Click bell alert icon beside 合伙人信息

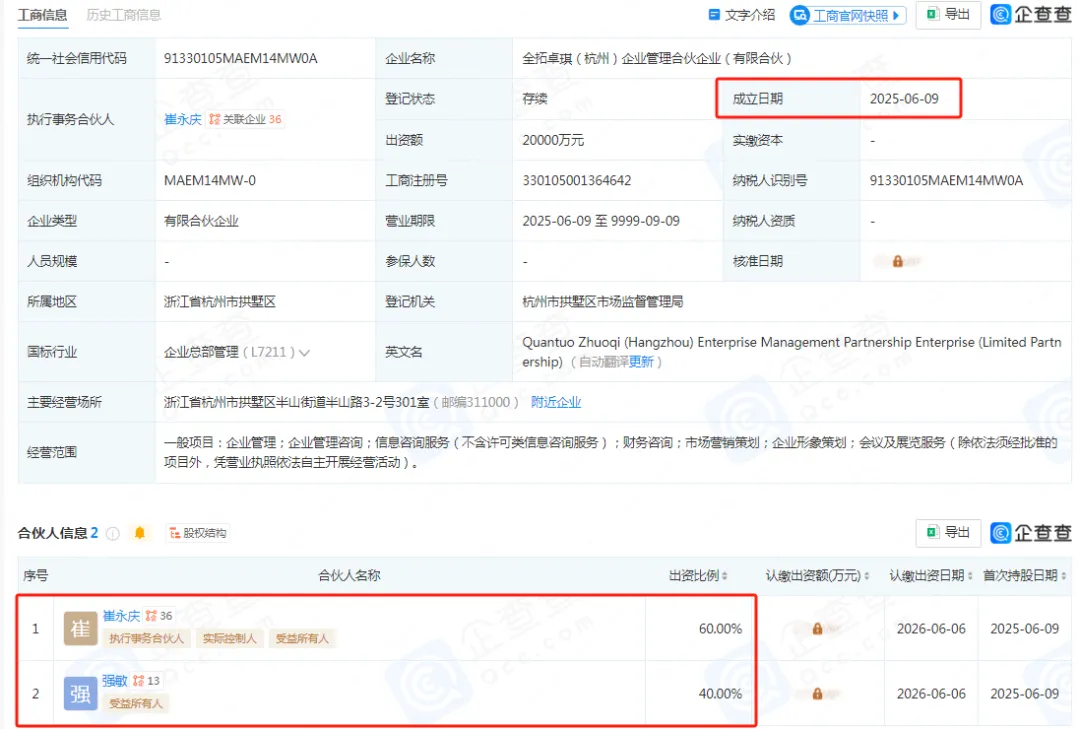[140, 533]
